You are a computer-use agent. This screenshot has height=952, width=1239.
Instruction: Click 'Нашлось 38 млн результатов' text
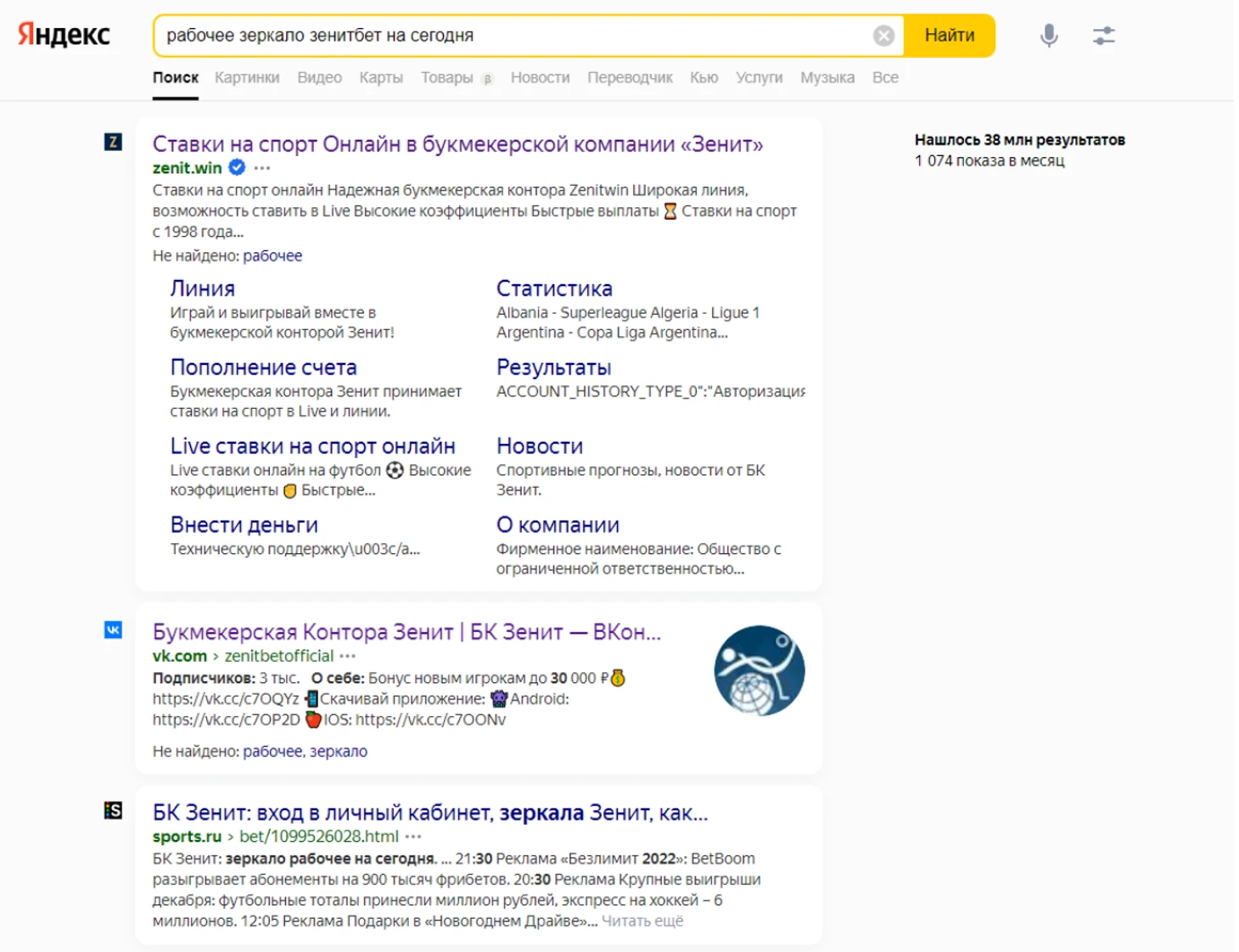1019,140
